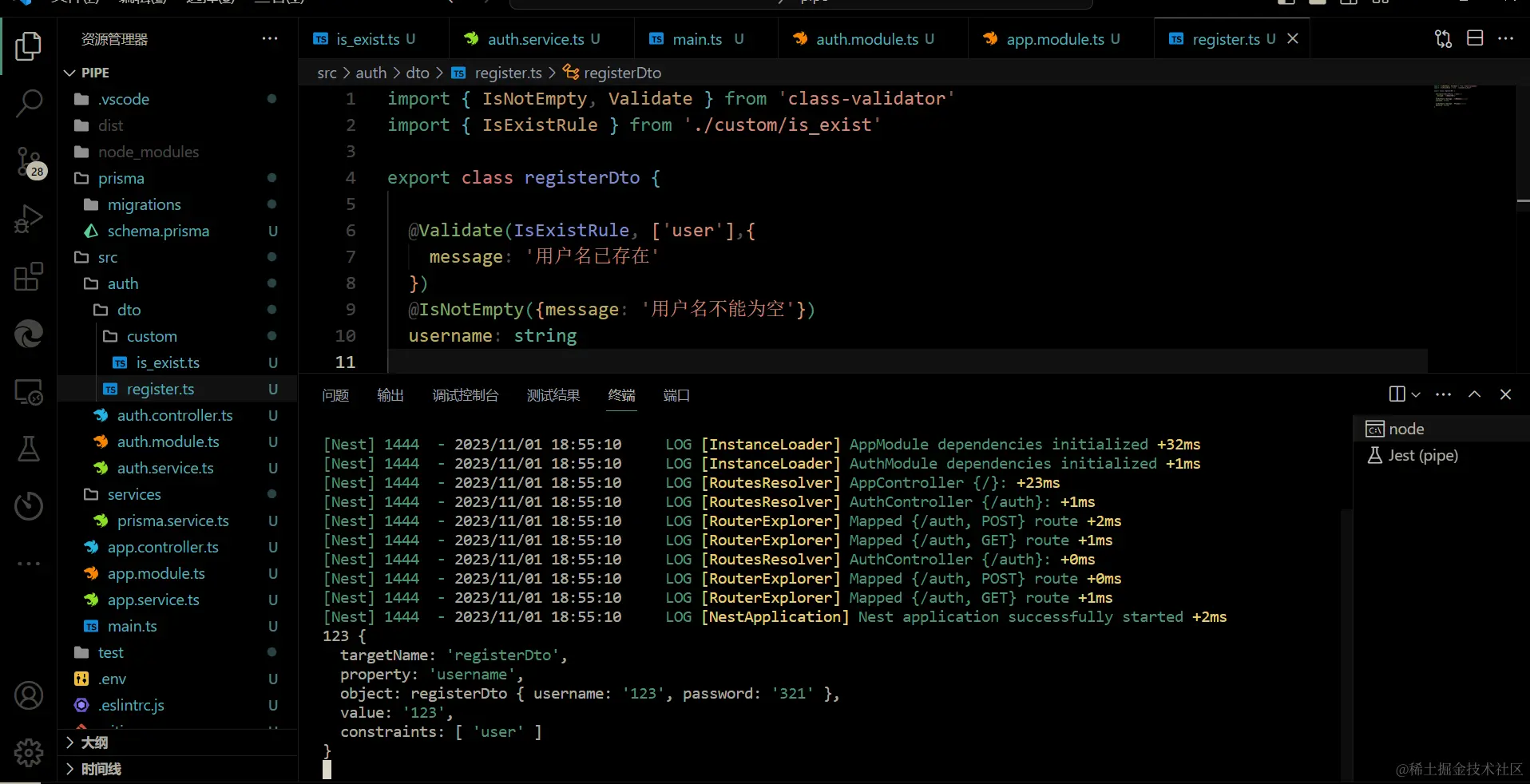The image size is (1530, 784).
Task: Open the 测试结果 test results tab
Action: pyautogui.click(x=553, y=395)
